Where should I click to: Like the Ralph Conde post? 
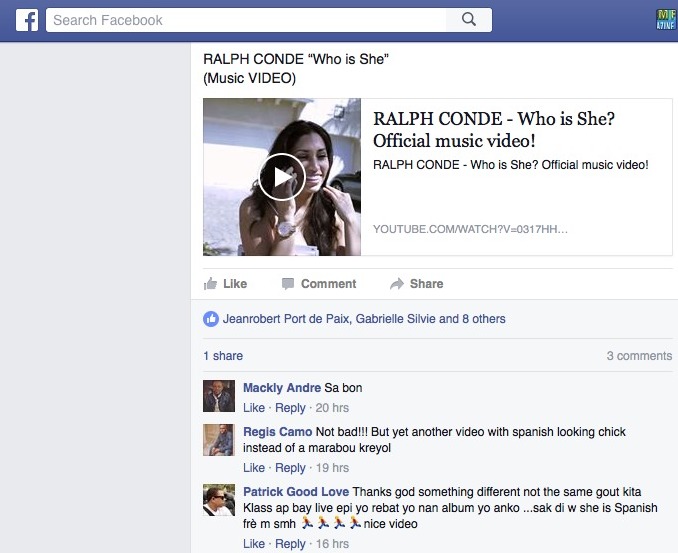click(225, 284)
